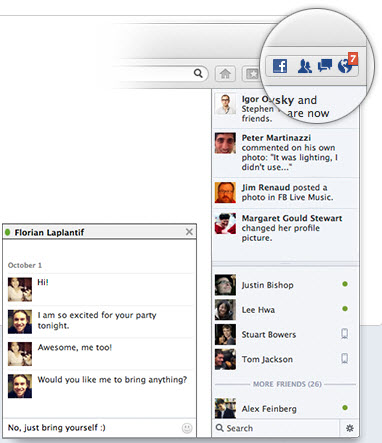Click Tom Jackson's profile photo
The height and width of the screenshot is (443, 382).
tap(225, 359)
